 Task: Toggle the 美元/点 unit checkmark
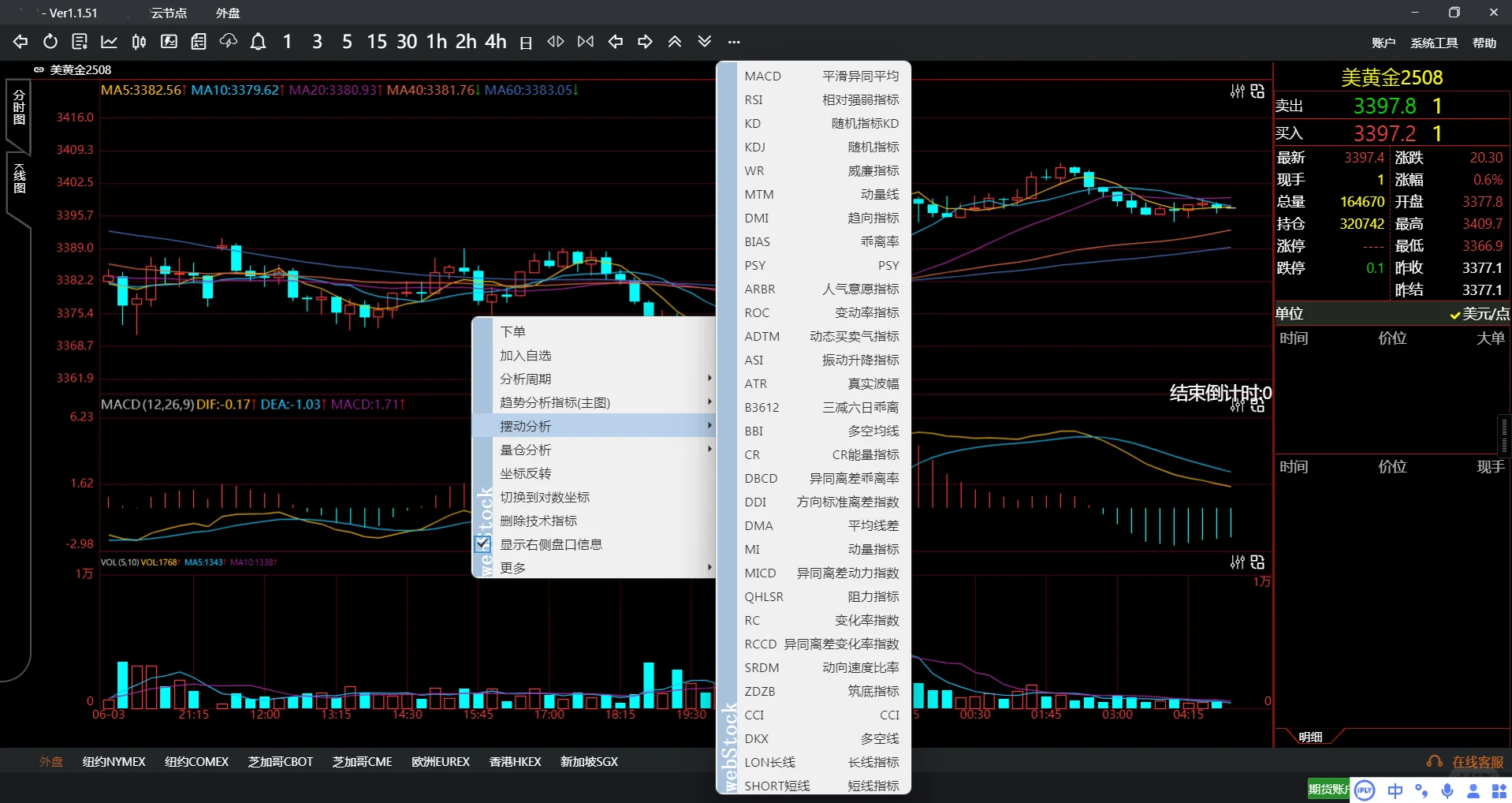[1454, 315]
